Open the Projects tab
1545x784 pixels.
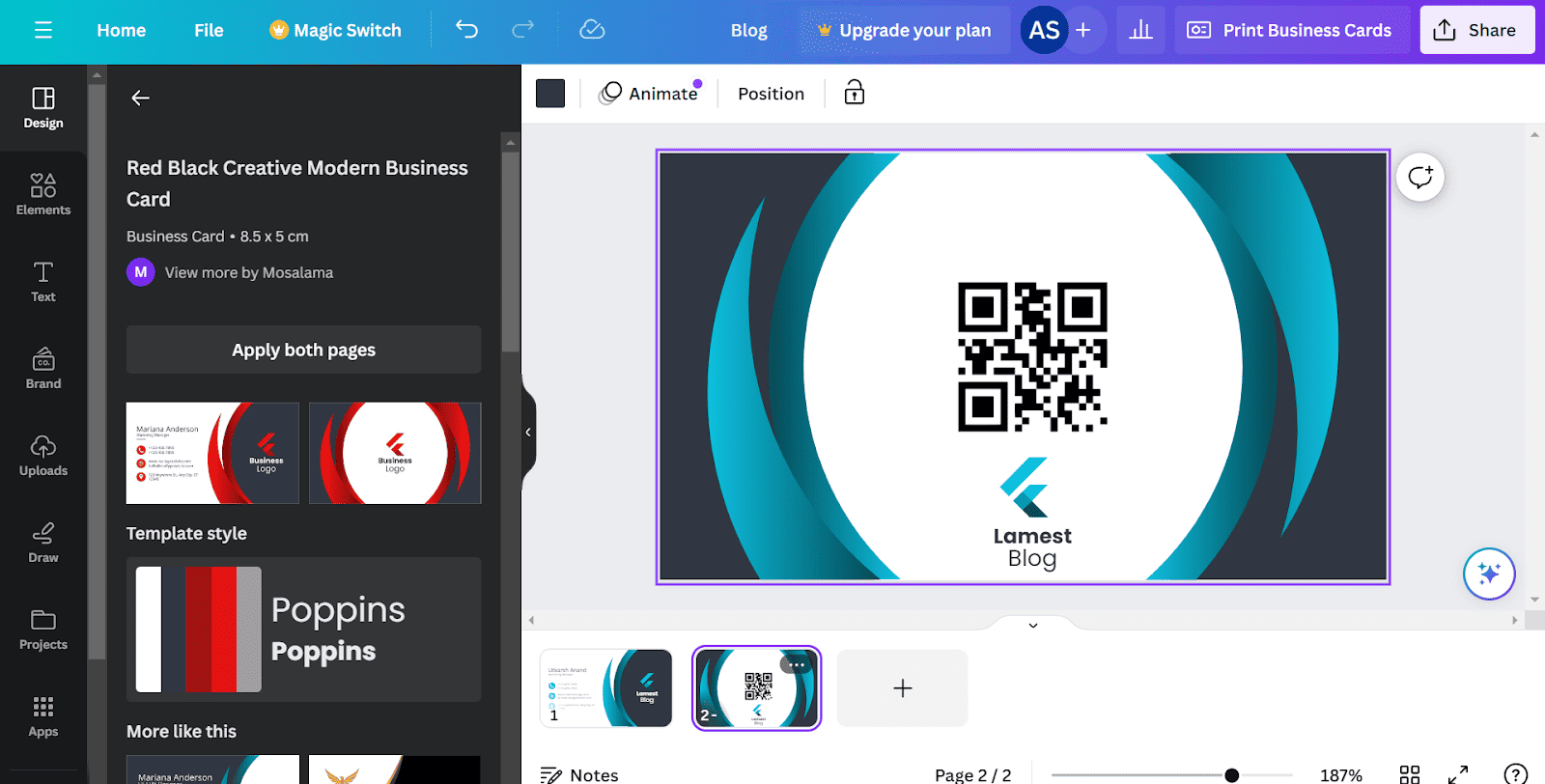[43, 629]
